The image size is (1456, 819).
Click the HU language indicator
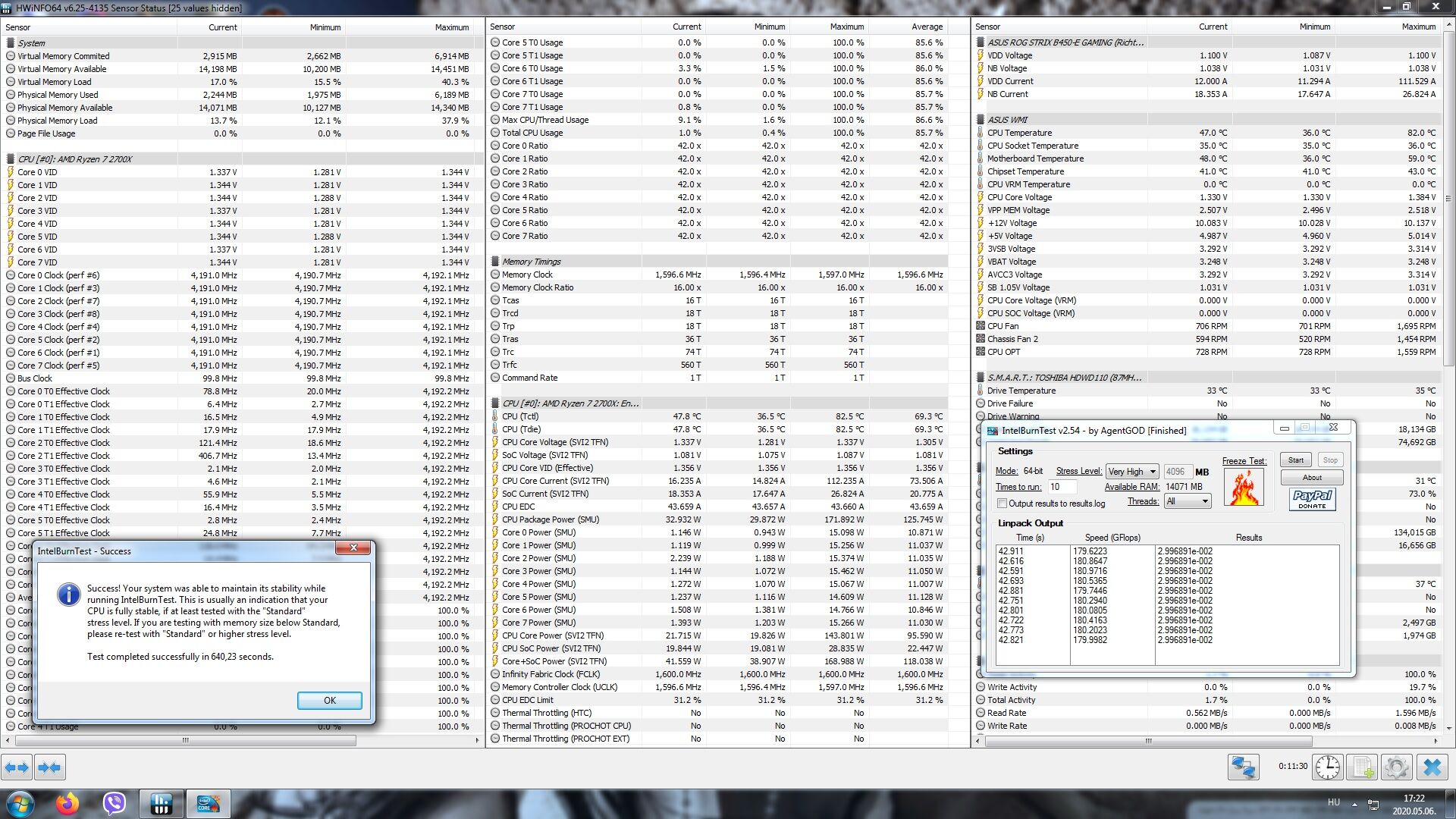point(1333,802)
